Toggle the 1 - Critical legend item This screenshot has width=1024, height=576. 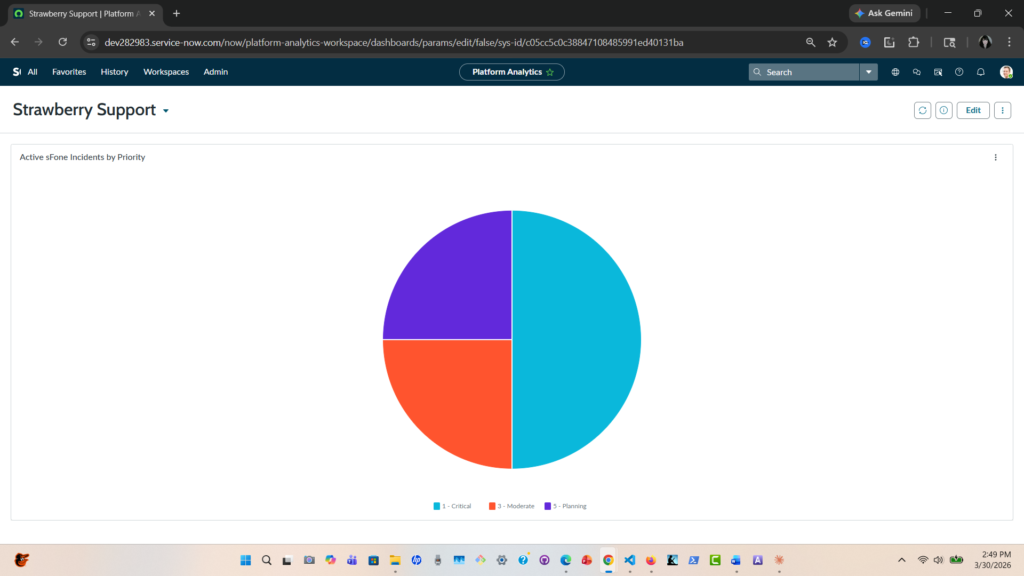coord(453,506)
